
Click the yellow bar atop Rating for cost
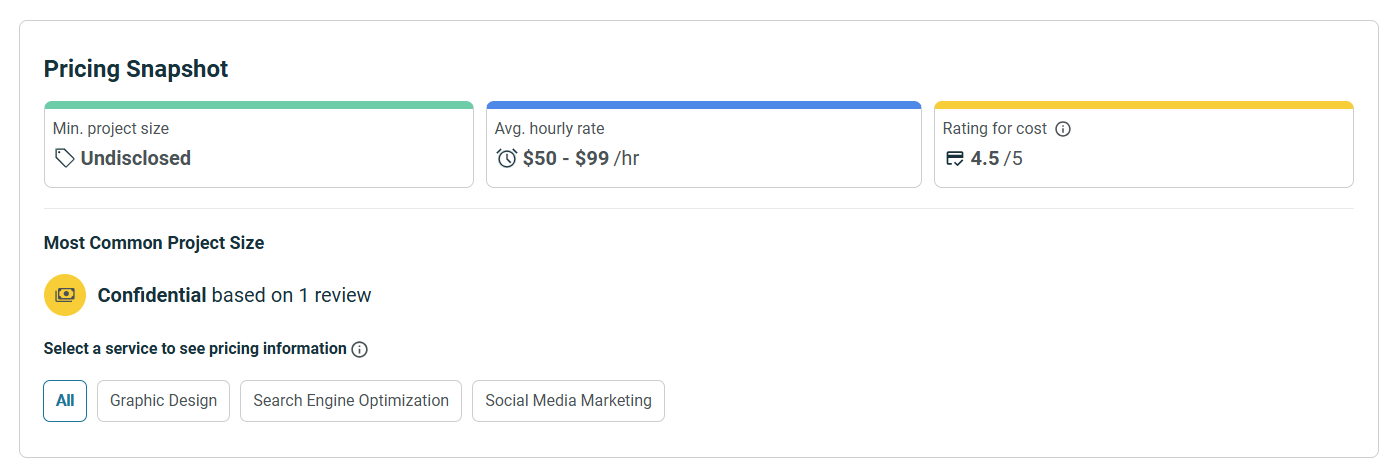pos(1143,104)
